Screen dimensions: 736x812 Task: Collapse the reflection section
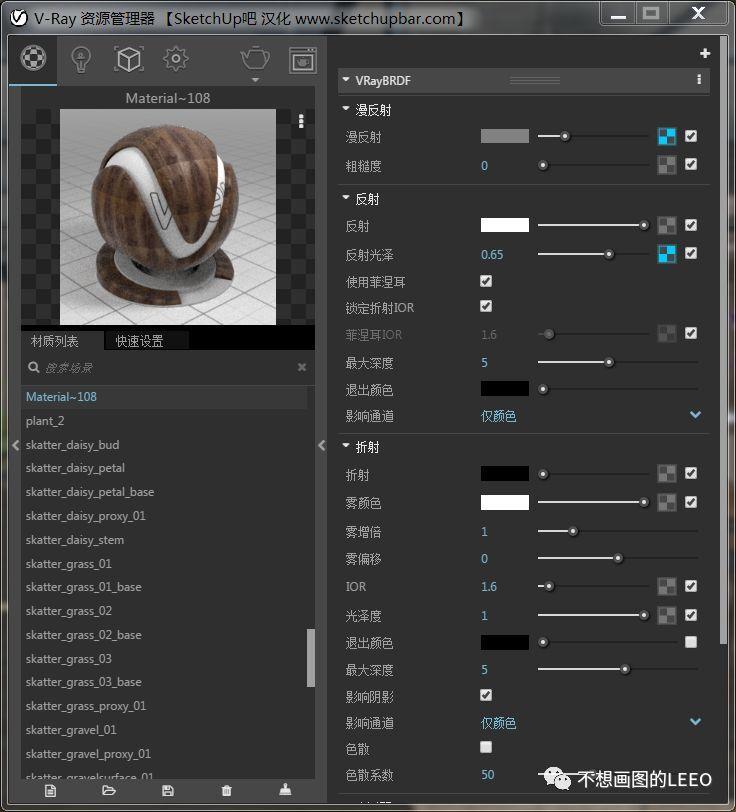[x=345, y=198]
